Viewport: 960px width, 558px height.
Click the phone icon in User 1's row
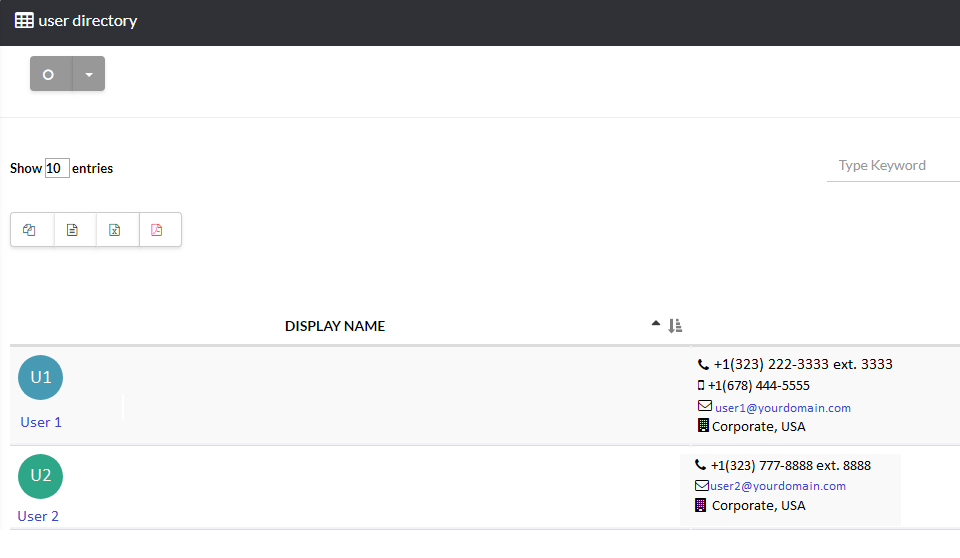tap(703, 365)
